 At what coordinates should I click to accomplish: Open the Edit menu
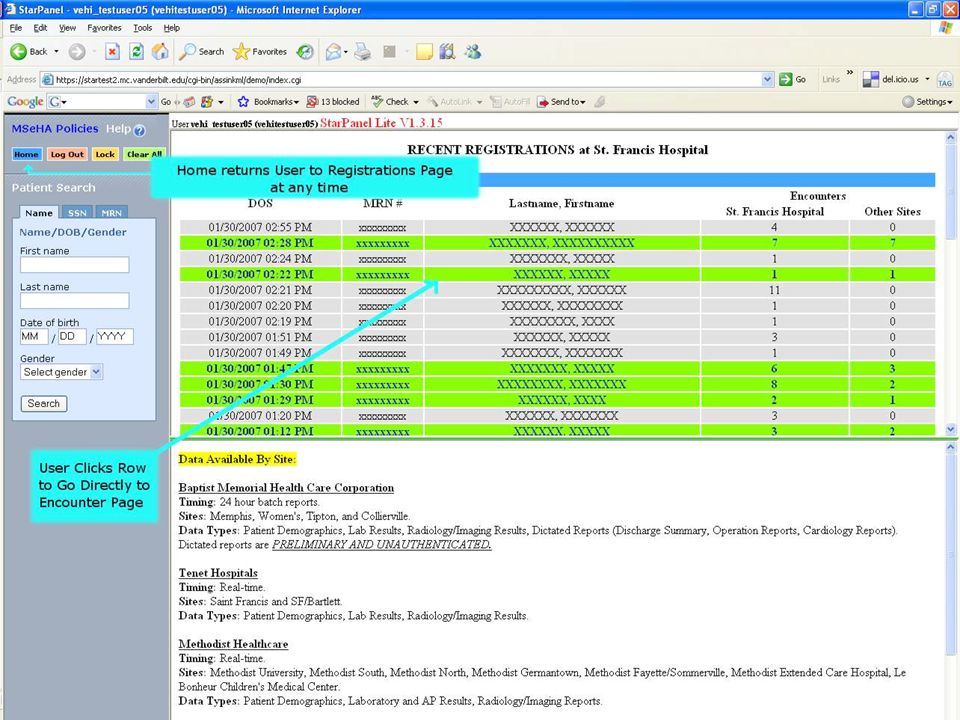pyautogui.click(x=40, y=28)
